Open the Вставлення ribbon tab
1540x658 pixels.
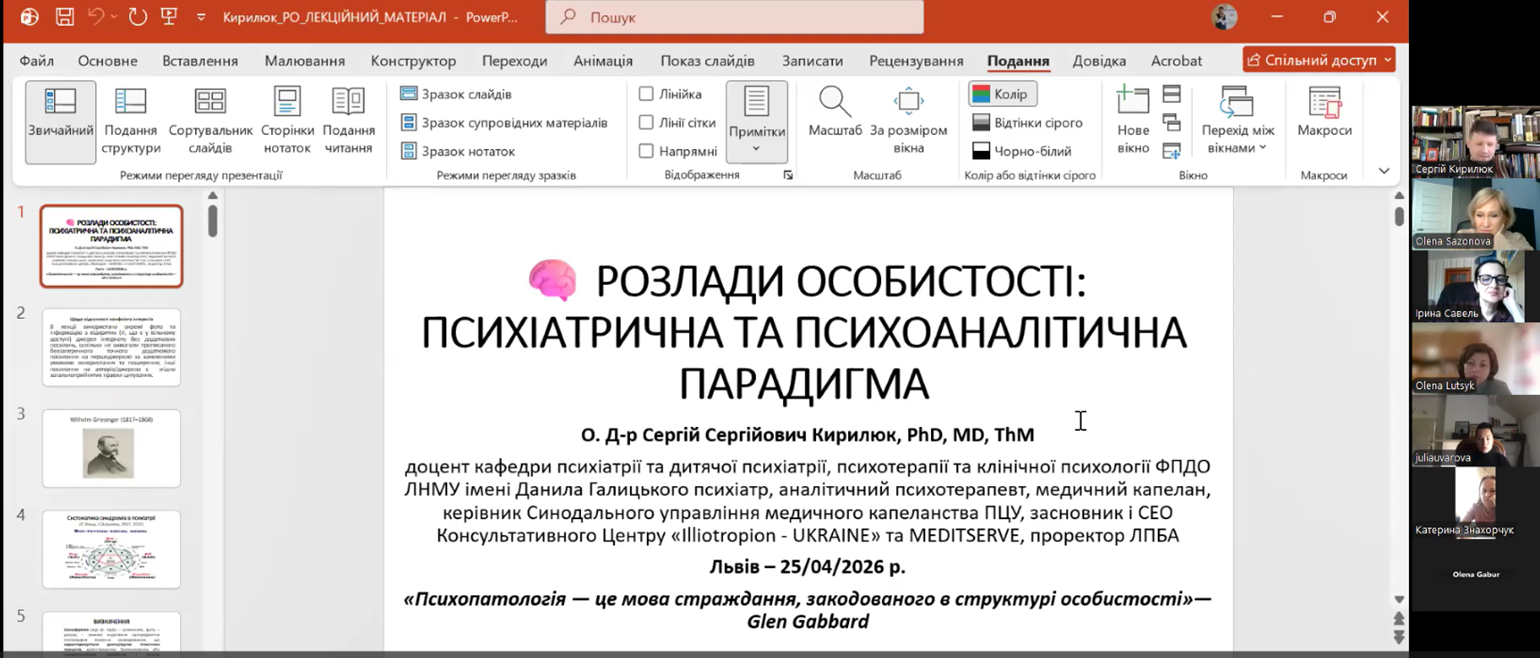coord(200,61)
